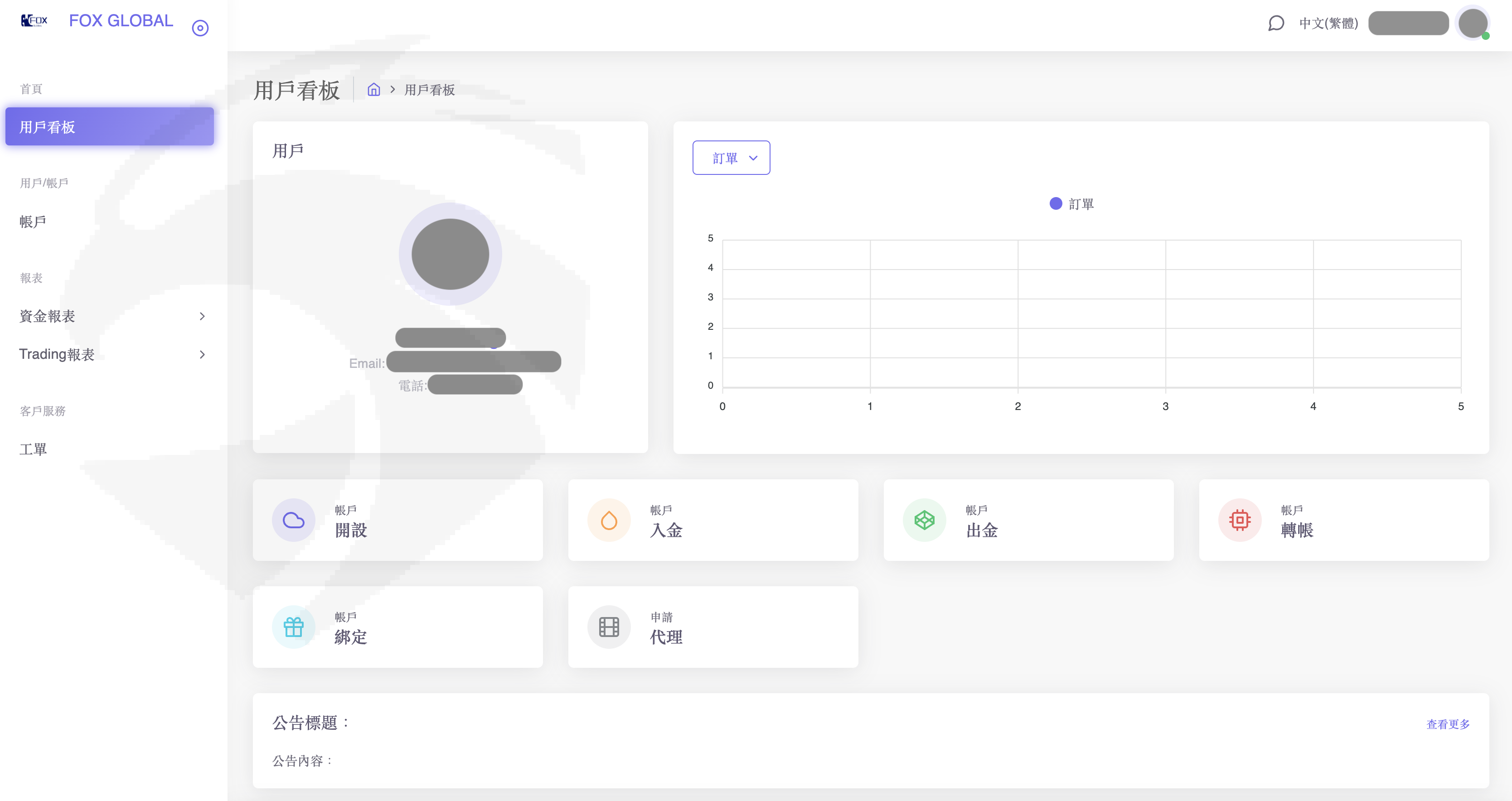This screenshot has height=801, width=1512.
Task: Click the film icon for agent application
Action: [609, 627]
